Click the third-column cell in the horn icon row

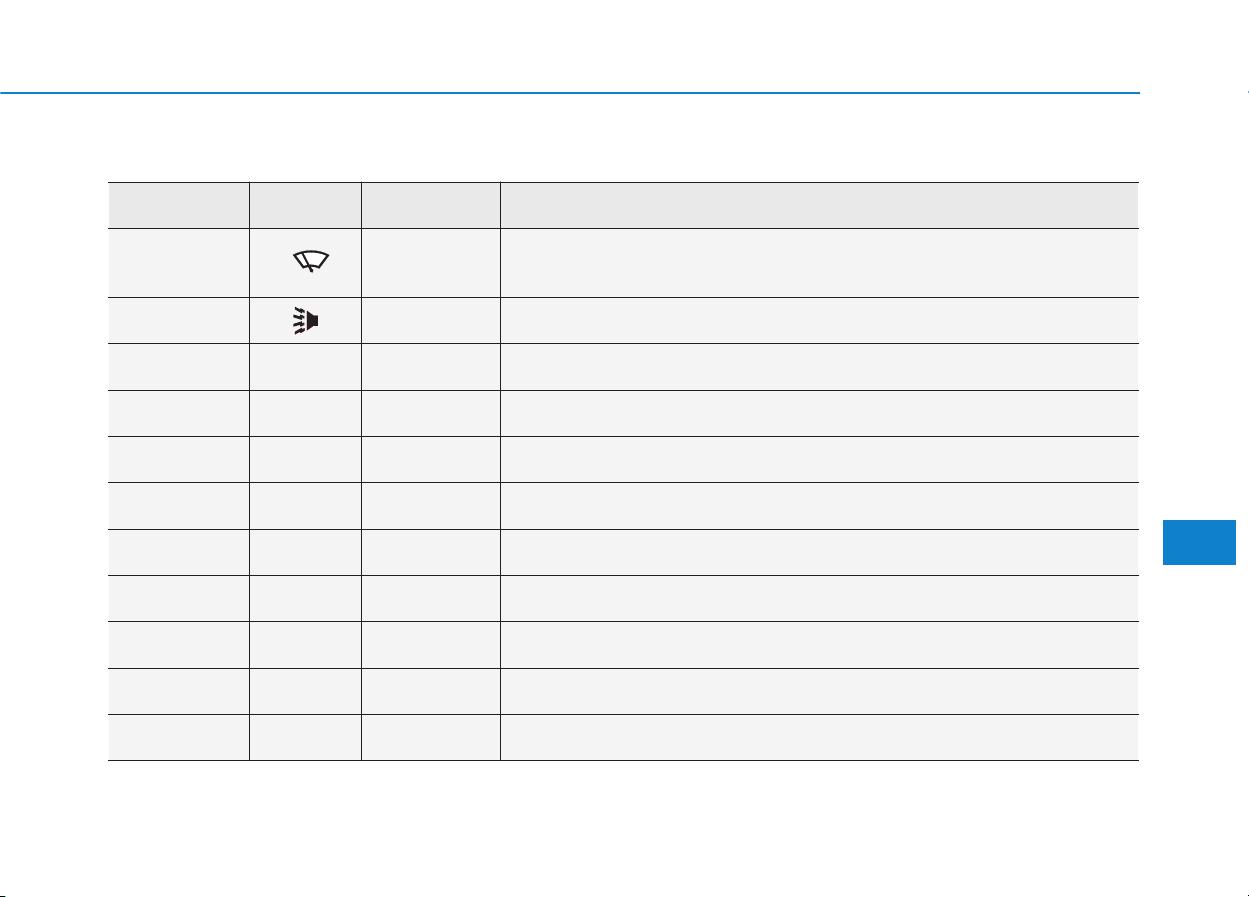click(x=431, y=321)
